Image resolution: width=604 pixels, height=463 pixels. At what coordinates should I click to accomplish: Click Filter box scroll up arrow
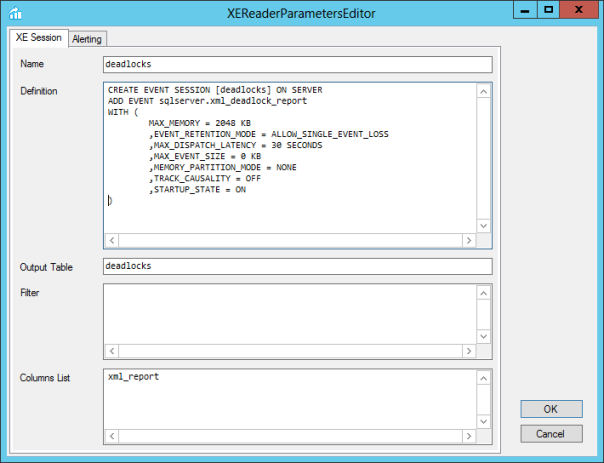click(484, 293)
